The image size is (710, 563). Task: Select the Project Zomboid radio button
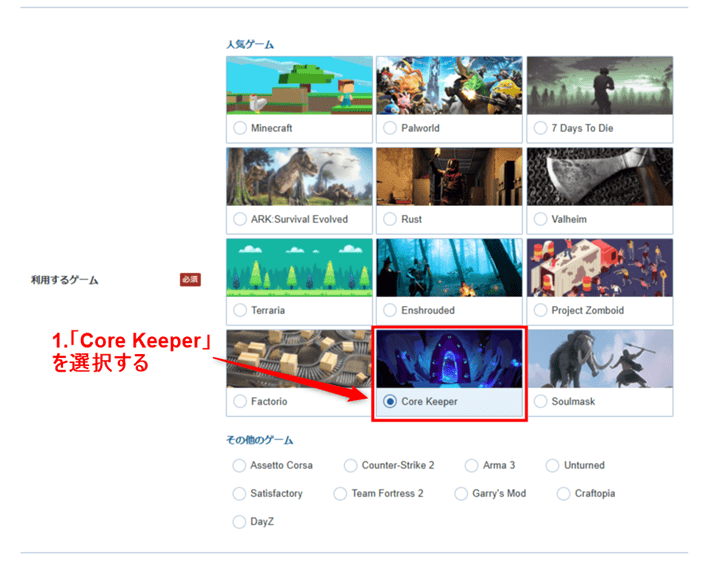540,310
